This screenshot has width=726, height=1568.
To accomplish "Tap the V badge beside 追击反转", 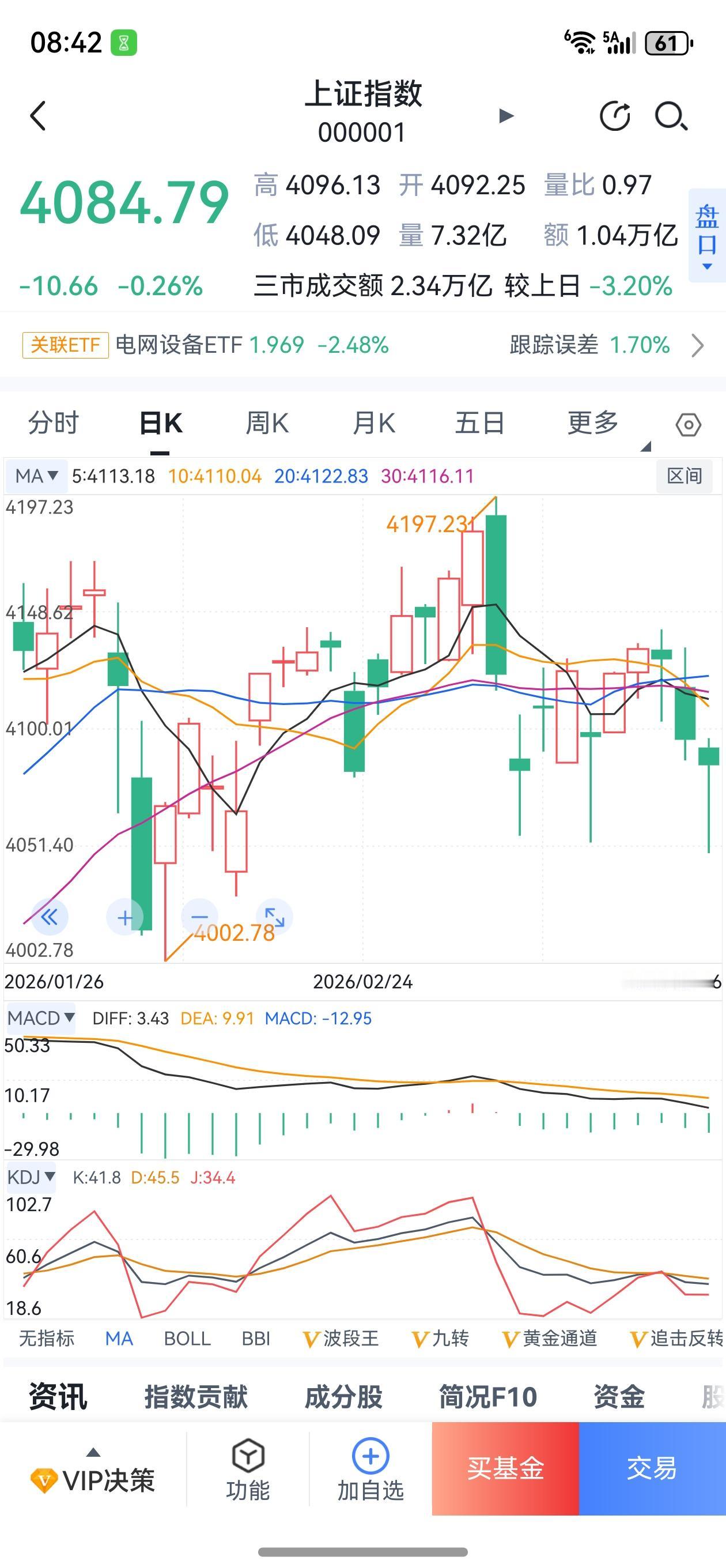I will (x=638, y=1339).
